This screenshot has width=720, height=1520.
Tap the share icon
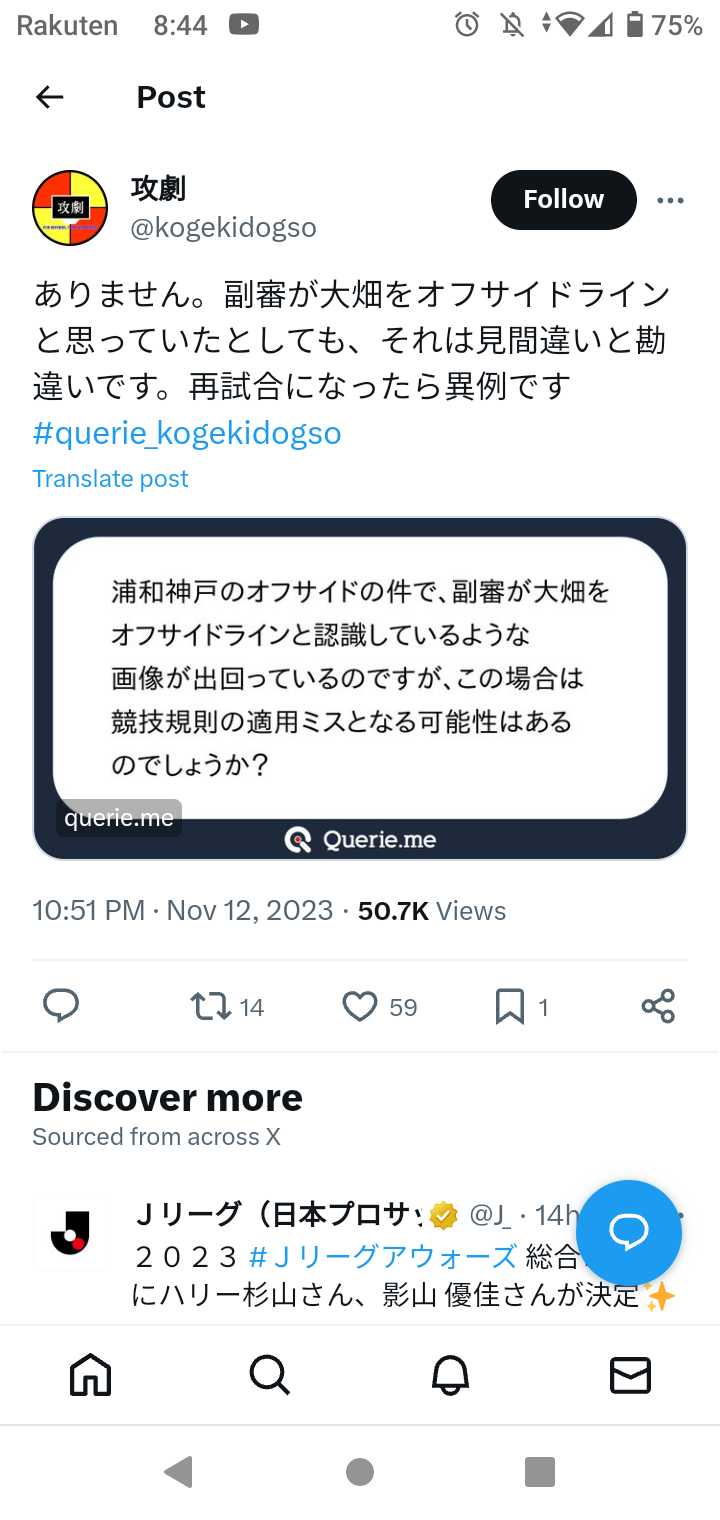pyautogui.click(x=658, y=1006)
